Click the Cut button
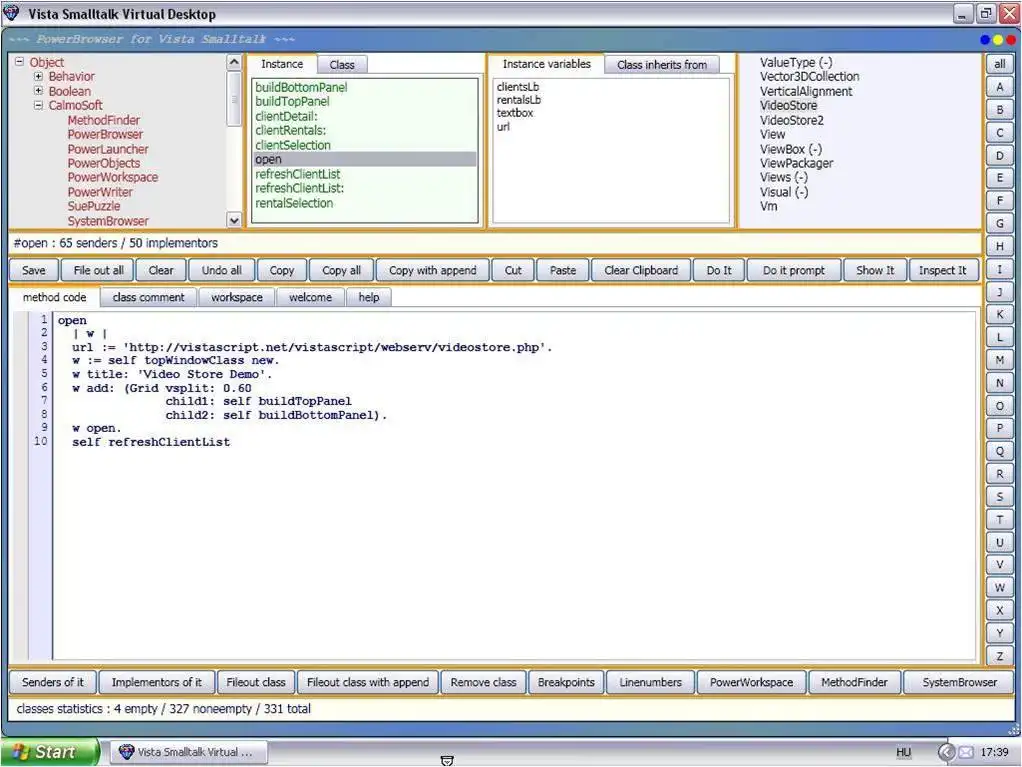 coord(513,270)
